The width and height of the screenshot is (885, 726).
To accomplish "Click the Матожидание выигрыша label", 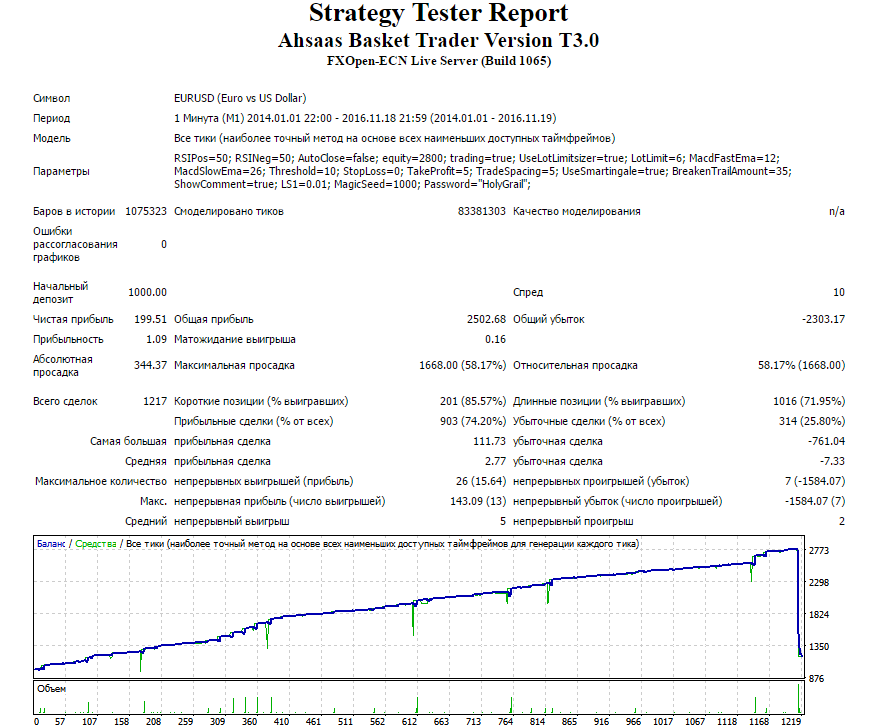I will click(235, 340).
